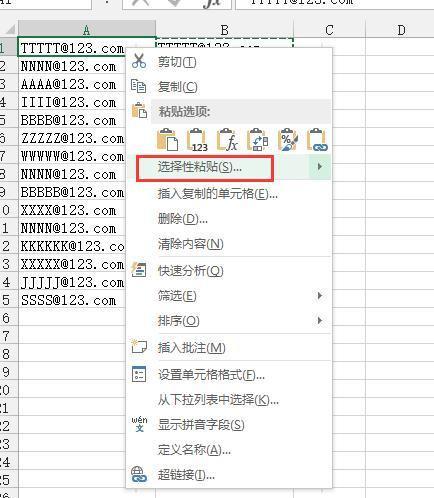Click the Paste Transpose icon
Viewport: 434px width, 498px height.
point(257,140)
